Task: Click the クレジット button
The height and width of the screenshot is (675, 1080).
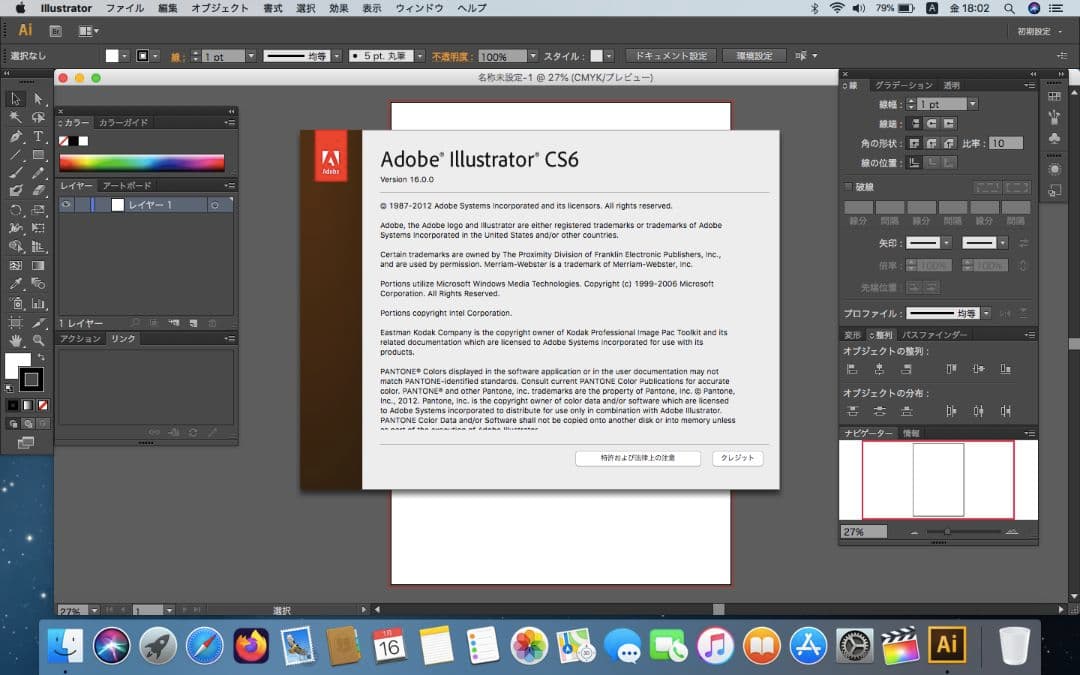Action: point(738,458)
